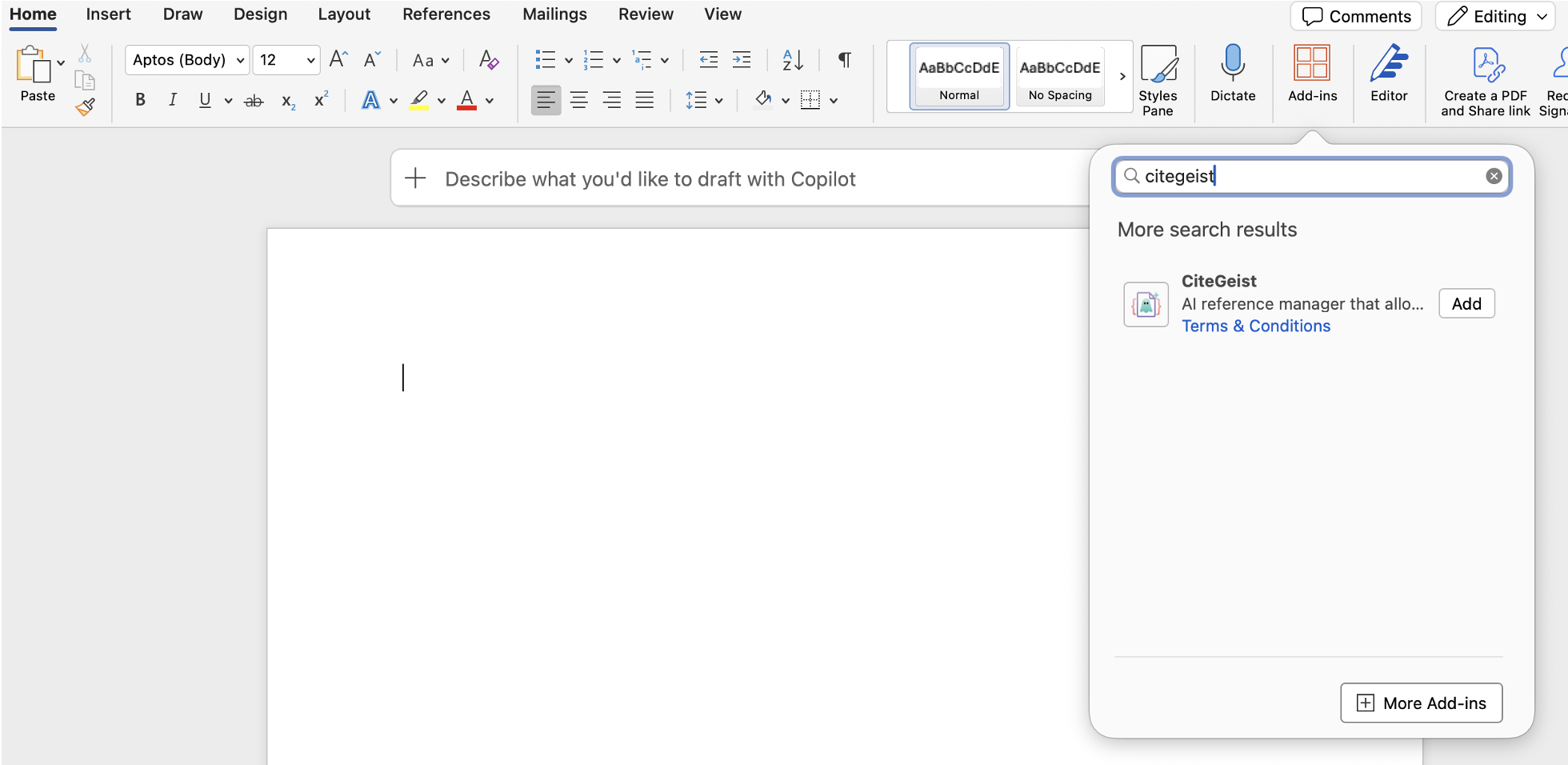The image size is (1568, 765).
Task: Switch to the Draw tab
Action: pos(182,14)
